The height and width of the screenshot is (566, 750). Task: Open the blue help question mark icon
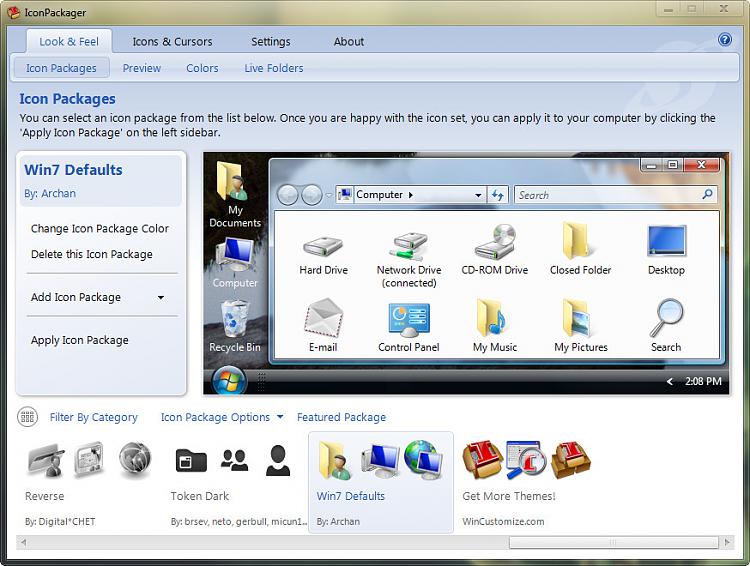click(x=725, y=40)
